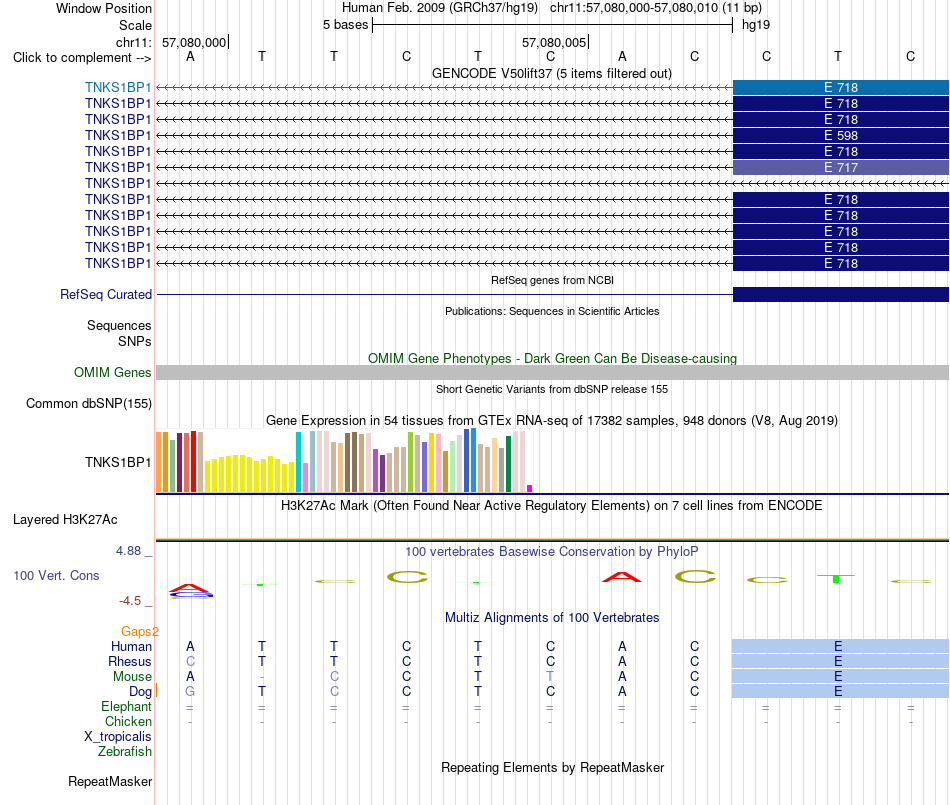The image size is (950, 805).
Task: Select the X_tropicalis species label
Action: pos(118,737)
